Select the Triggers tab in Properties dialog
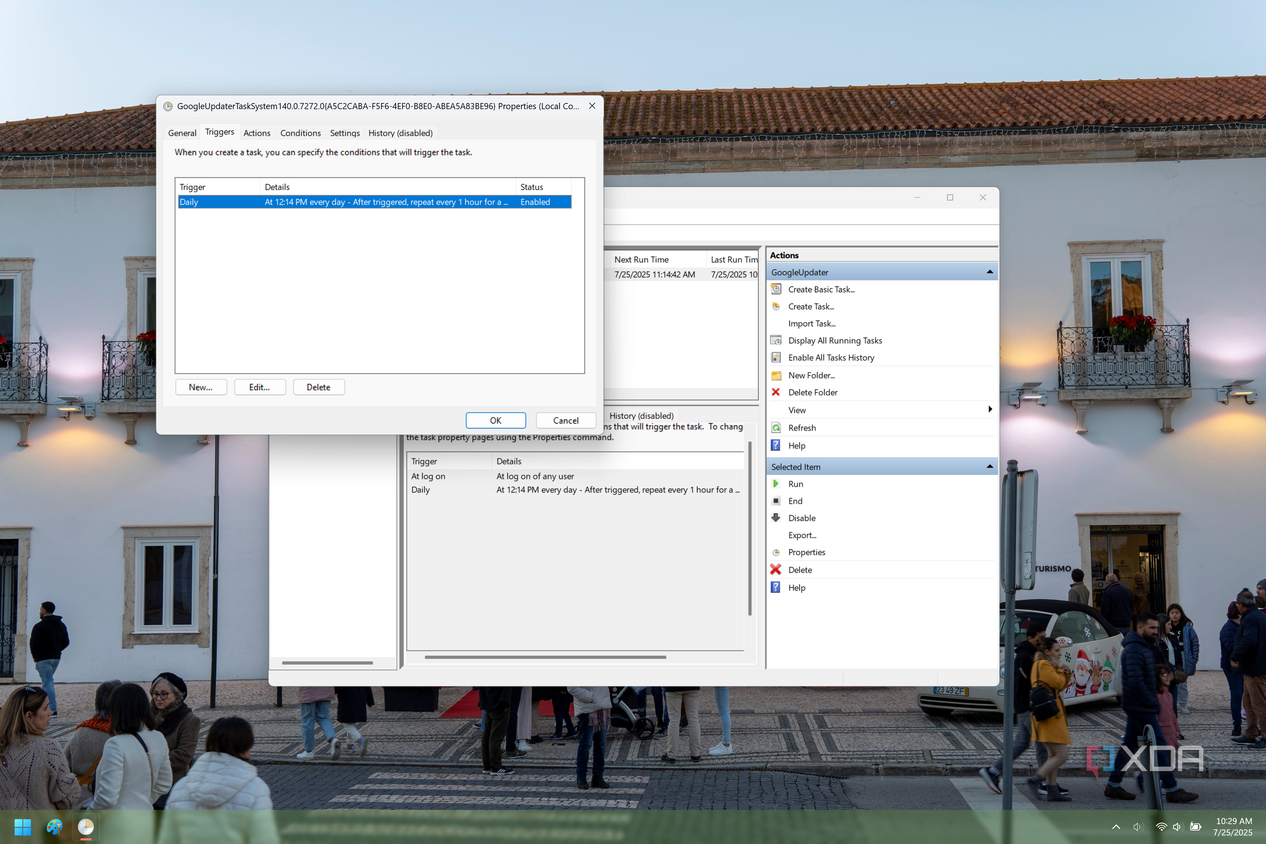This screenshot has width=1266, height=844. 220,132
